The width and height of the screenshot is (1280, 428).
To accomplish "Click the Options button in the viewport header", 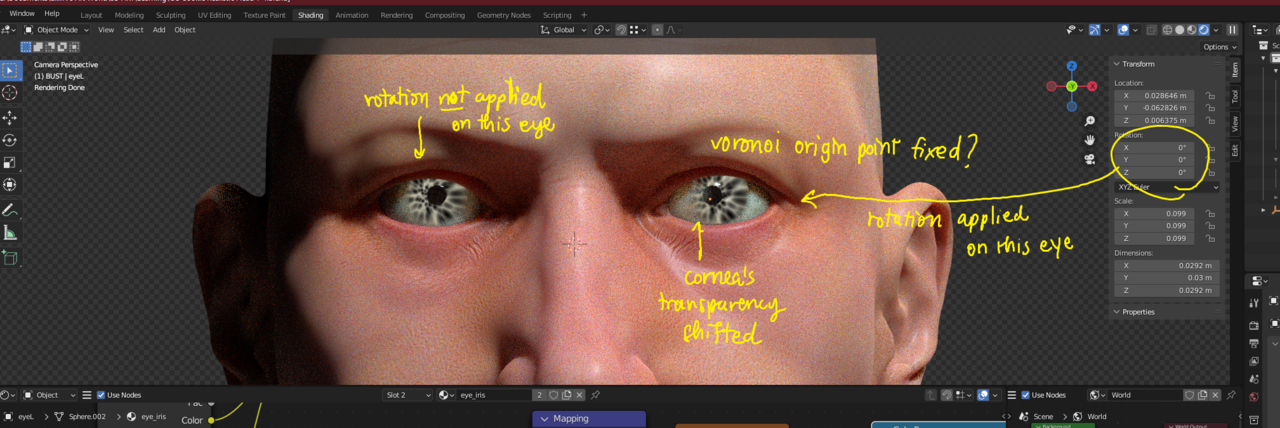I will (1218, 47).
